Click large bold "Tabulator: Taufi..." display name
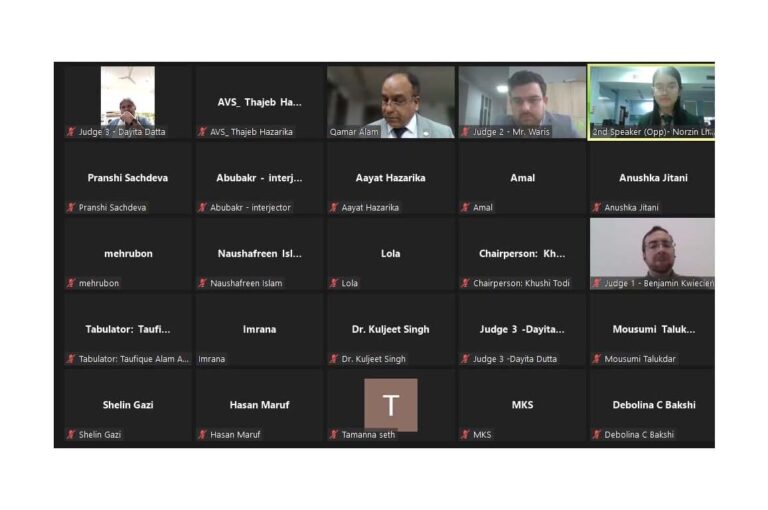This screenshot has width=768, height=510. (128, 329)
